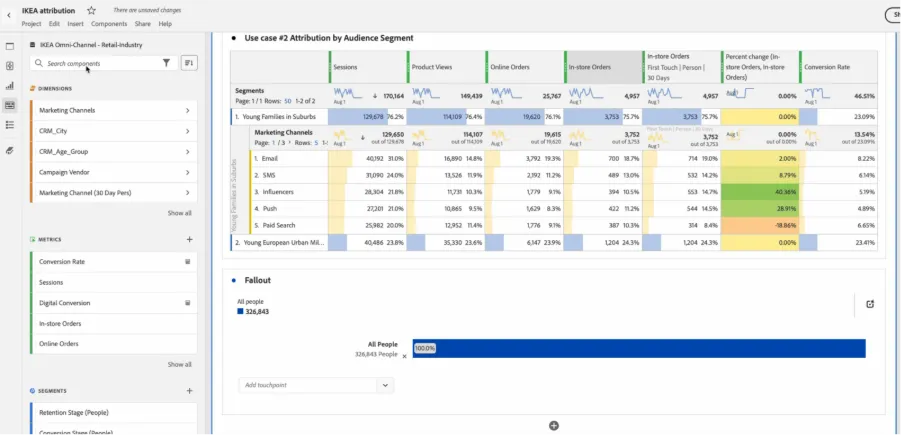Screen dimensions: 901x435
Task: Click Show all under Dimensions
Action: pyautogui.click(x=179, y=213)
